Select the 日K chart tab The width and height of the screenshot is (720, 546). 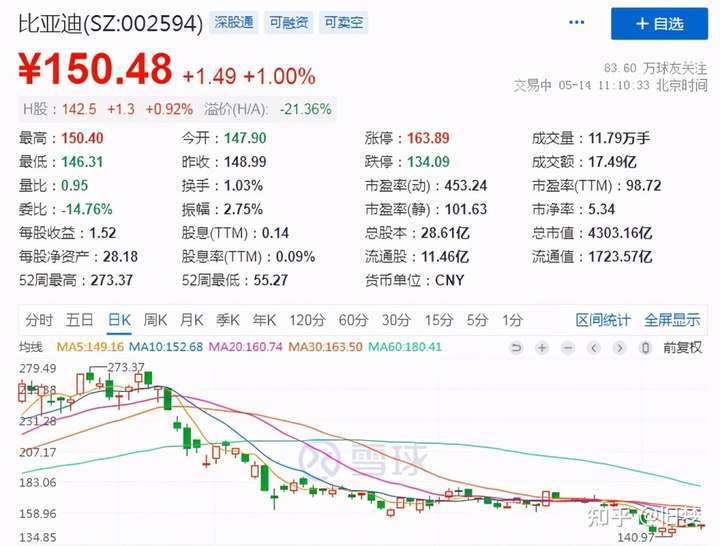[x=119, y=320]
